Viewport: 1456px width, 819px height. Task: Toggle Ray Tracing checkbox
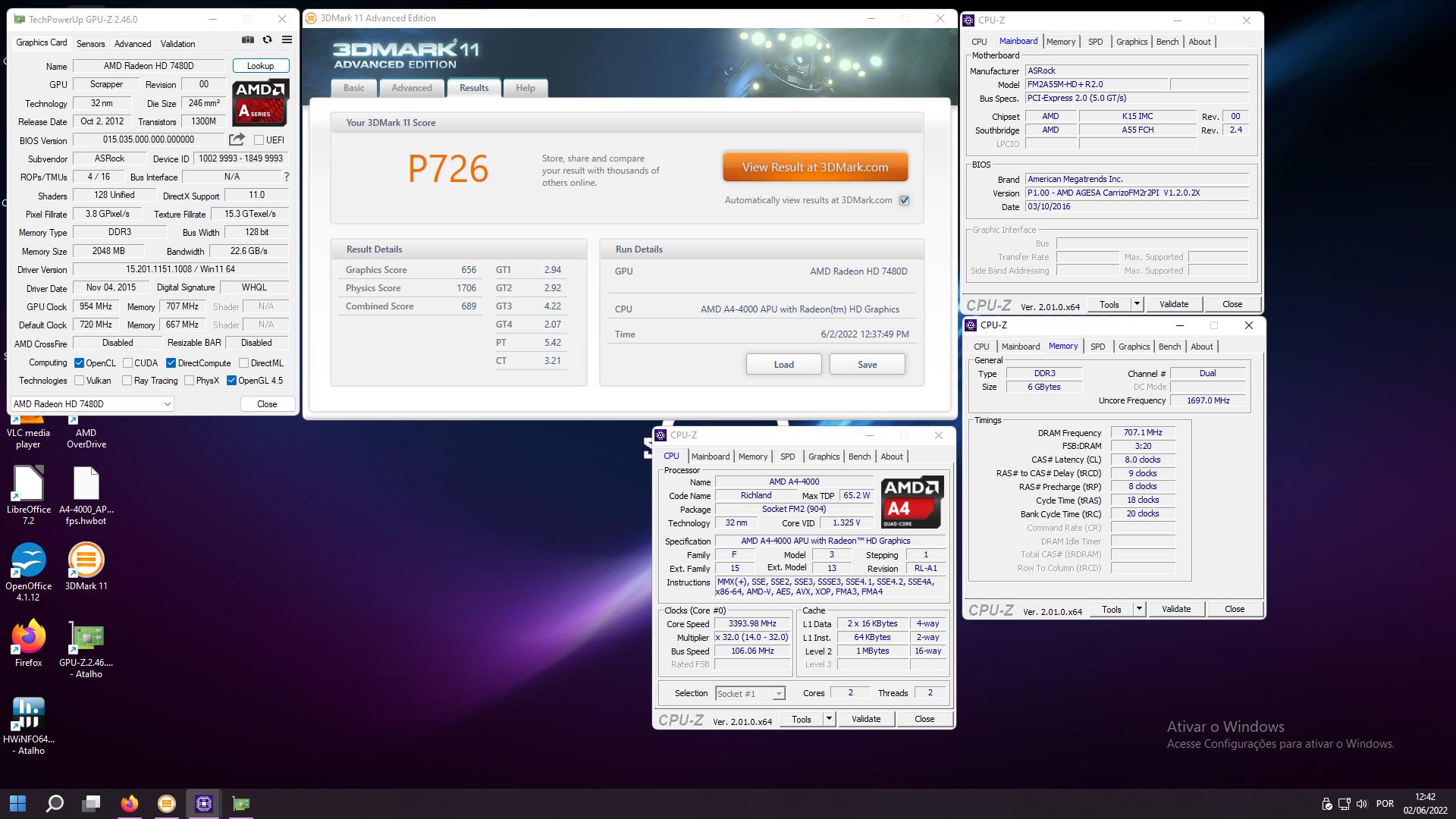(127, 381)
